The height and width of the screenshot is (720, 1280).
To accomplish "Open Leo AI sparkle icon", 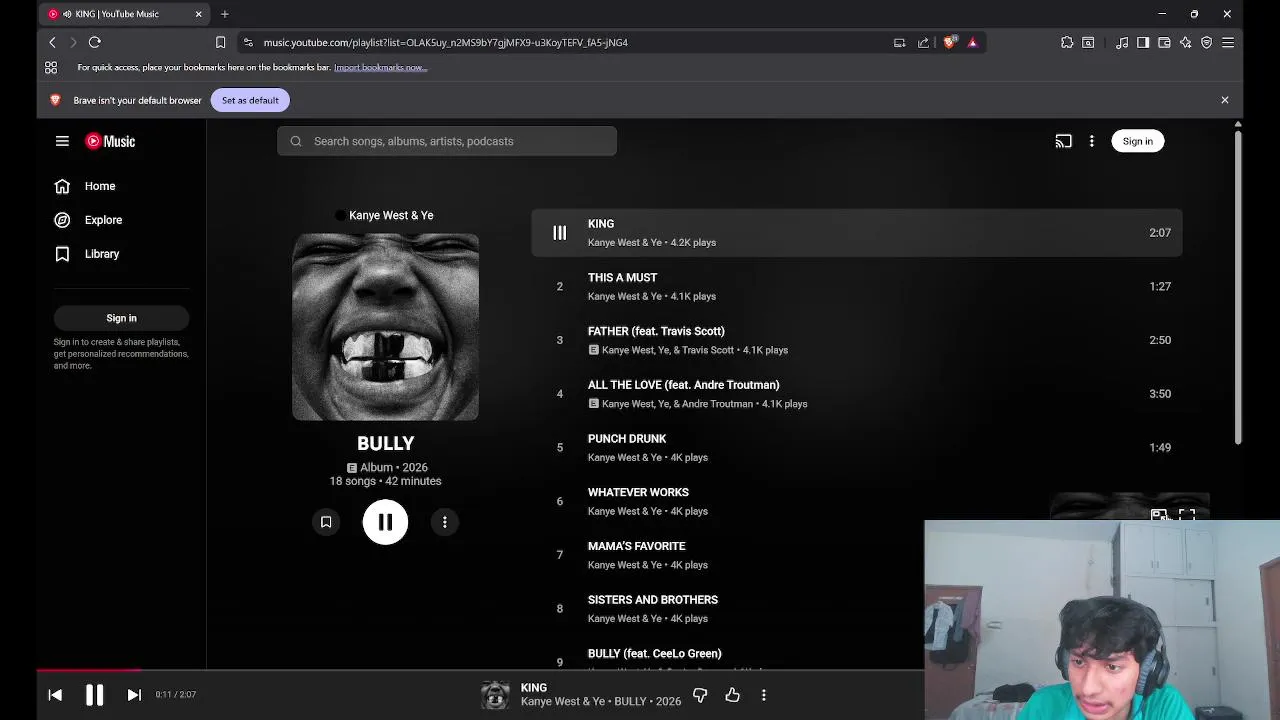I will (x=1185, y=42).
